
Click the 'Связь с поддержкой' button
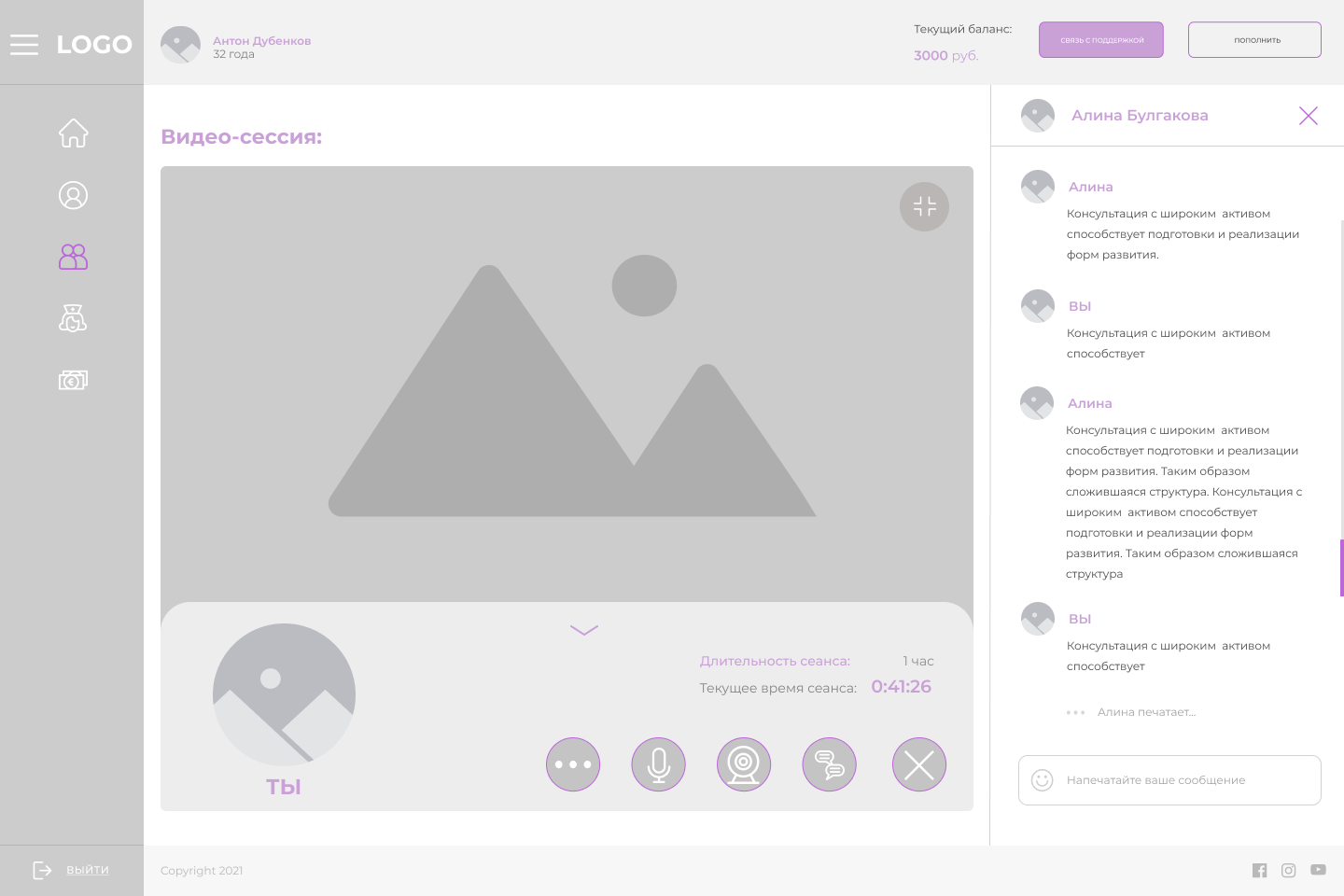tap(1101, 40)
